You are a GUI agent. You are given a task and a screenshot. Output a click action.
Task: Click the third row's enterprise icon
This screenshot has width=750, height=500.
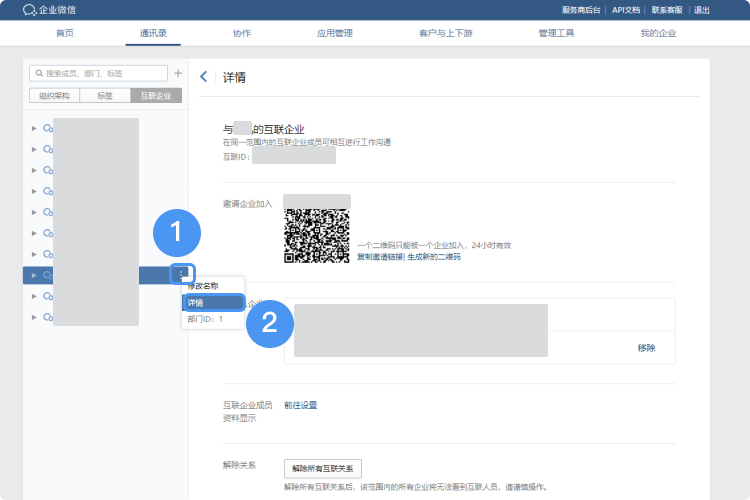[48, 170]
